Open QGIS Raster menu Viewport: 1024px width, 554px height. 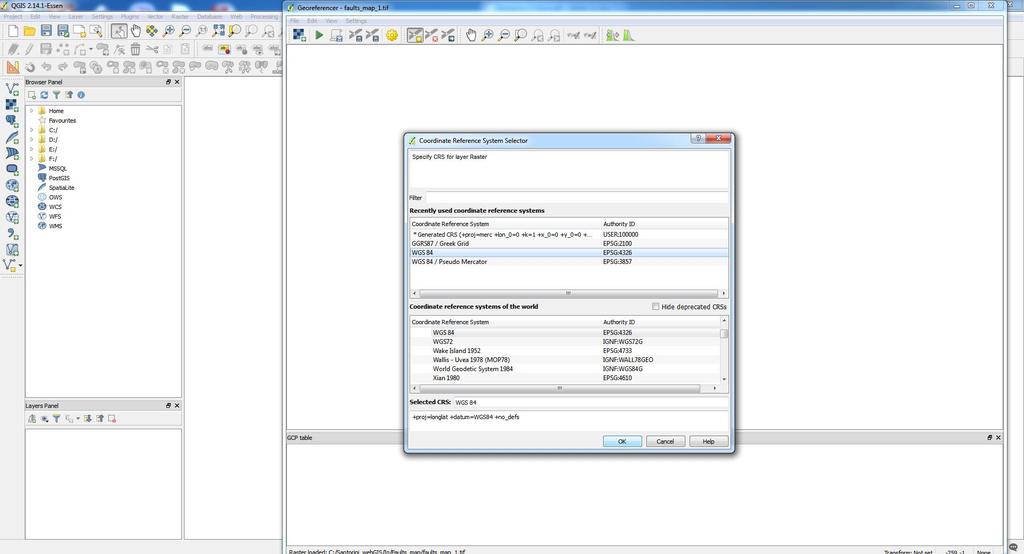pyautogui.click(x=180, y=16)
